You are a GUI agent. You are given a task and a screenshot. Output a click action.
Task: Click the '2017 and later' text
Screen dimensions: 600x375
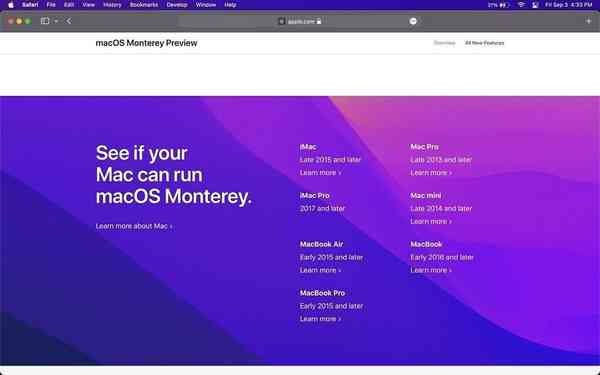coord(322,209)
